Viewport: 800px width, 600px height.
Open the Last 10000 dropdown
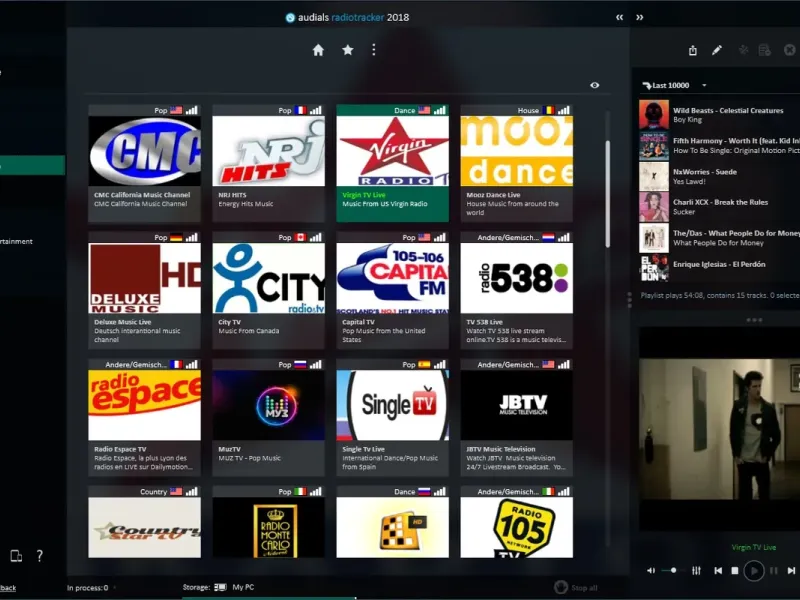pos(675,85)
